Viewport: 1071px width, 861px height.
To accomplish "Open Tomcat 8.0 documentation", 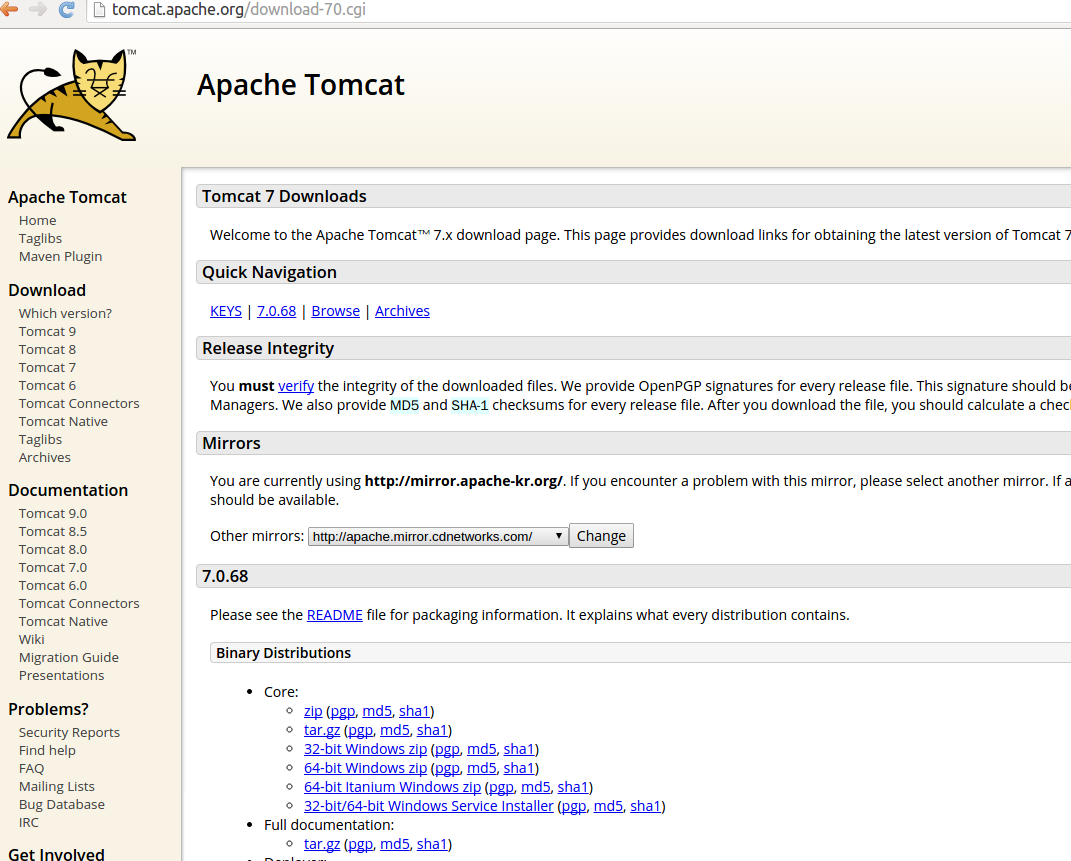I will pyautogui.click(x=53, y=550).
